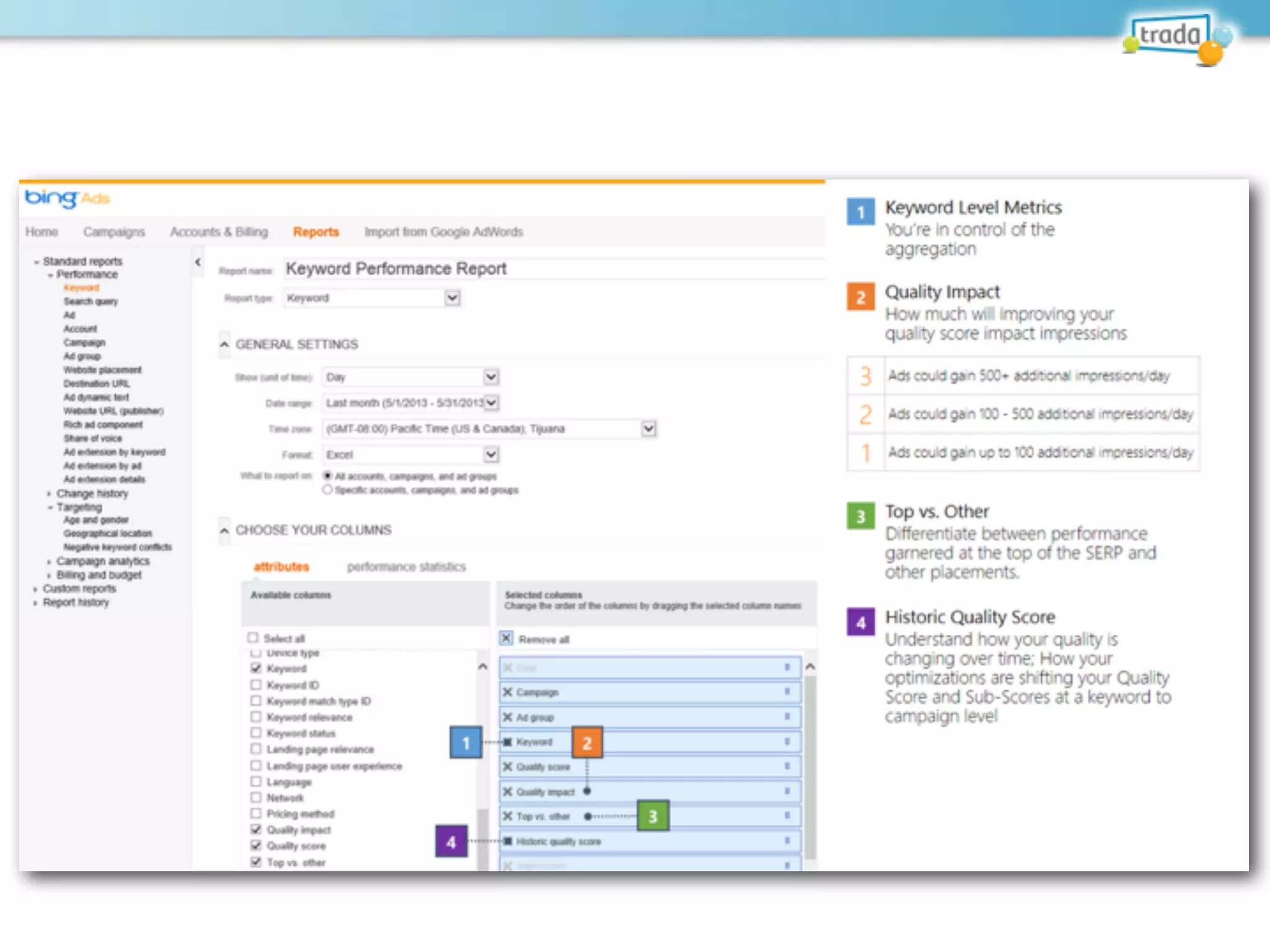Open Search query report in sidebar
Screen dimensions: 1270x952
(x=91, y=301)
